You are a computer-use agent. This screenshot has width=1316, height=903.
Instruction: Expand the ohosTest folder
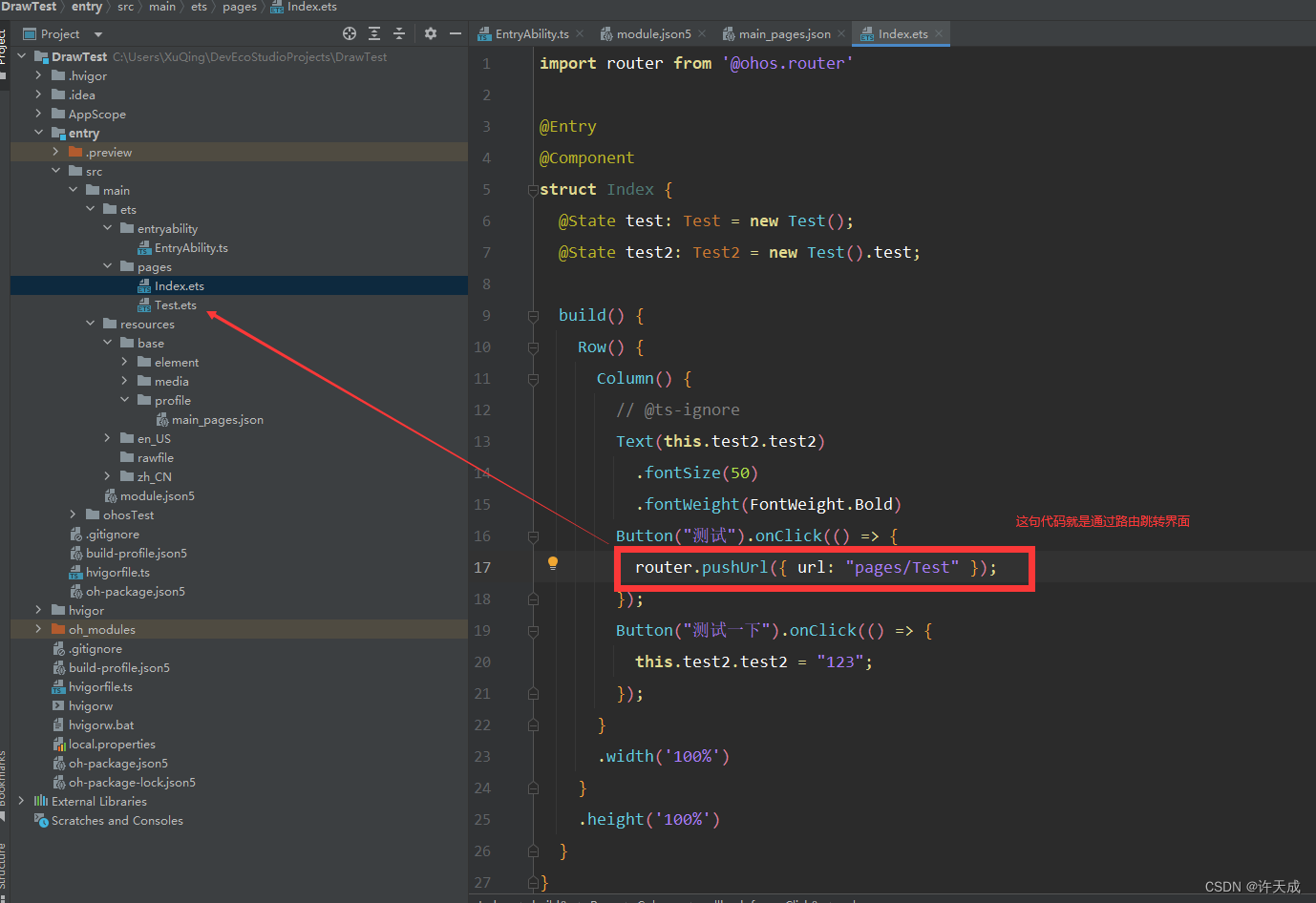73,514
